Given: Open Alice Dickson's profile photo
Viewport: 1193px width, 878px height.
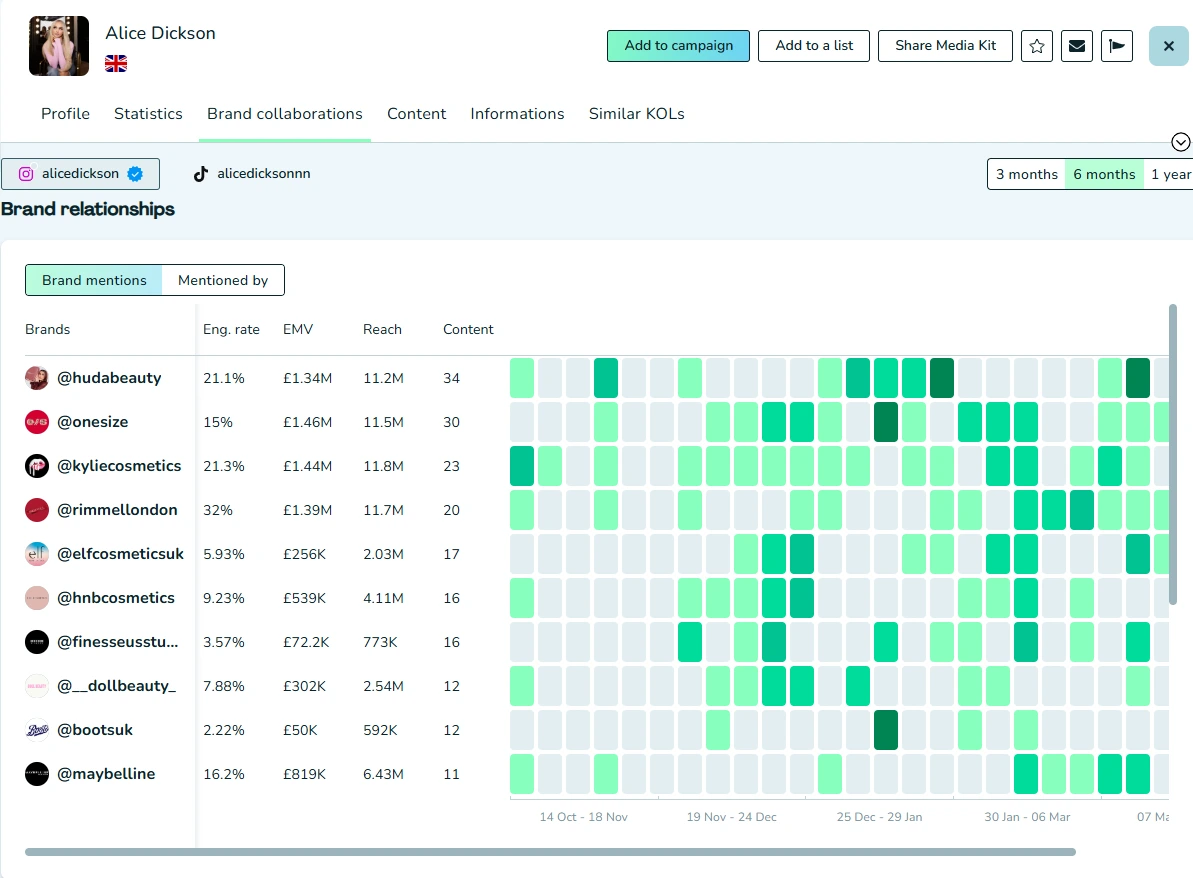Looking at the screenshot, I should coord(59,46).
